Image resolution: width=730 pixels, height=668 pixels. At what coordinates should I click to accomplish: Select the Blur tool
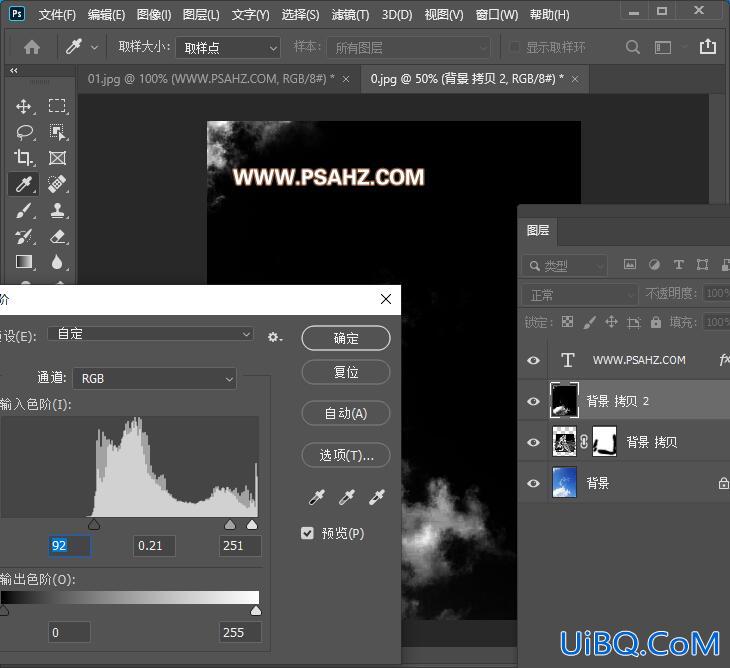(x=57, y=262)
